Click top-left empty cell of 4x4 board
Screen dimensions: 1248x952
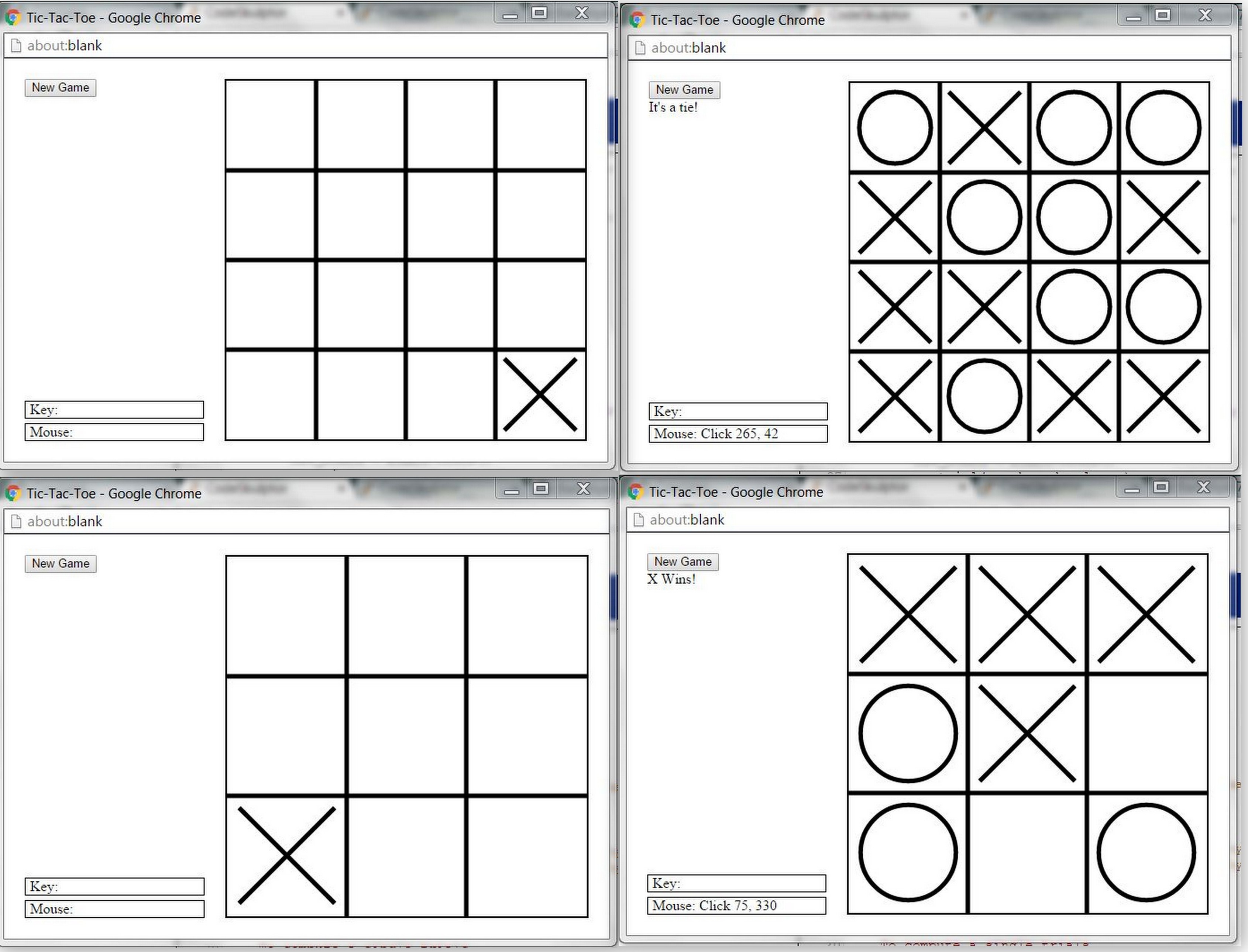coord(270,125)
